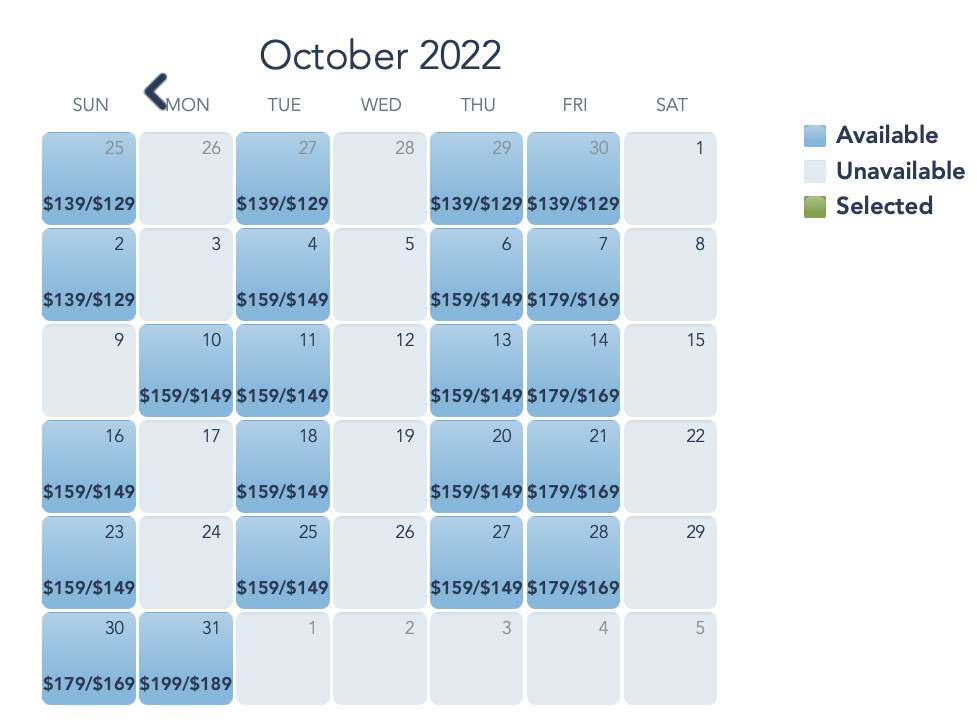Select Tuesday October 25
The image size is (977, 728).
pos(284,562)
